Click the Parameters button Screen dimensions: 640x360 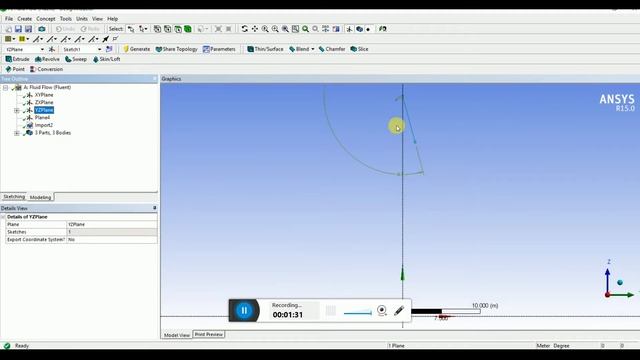[219, 49]
